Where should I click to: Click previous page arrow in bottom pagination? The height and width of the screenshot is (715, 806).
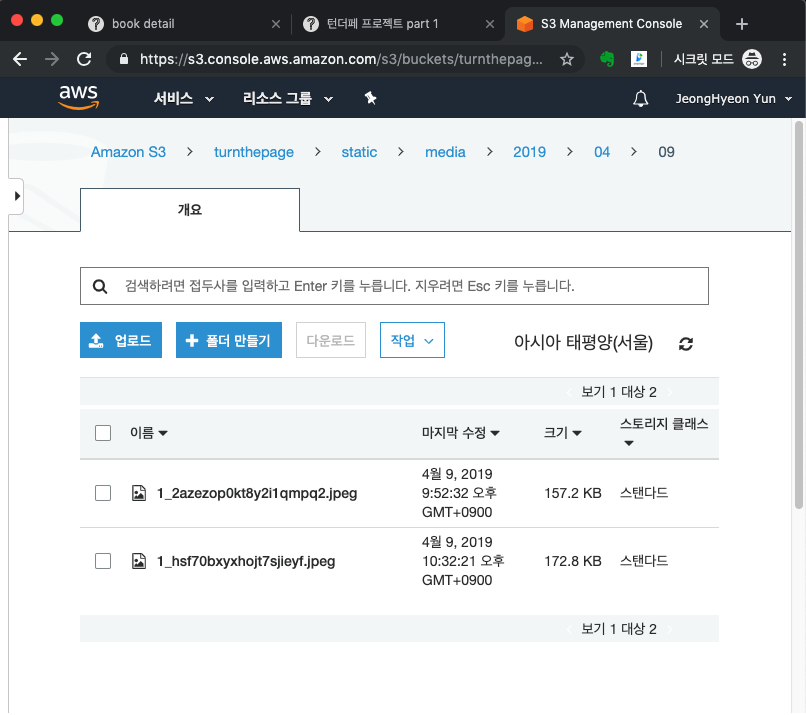[x=569, y=629]
